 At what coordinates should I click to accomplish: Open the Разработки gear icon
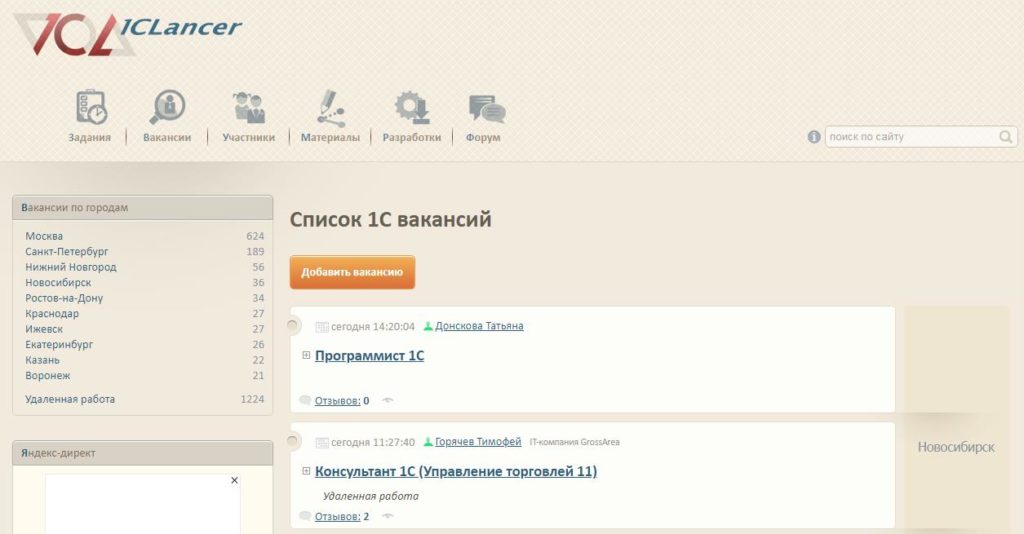412,108
